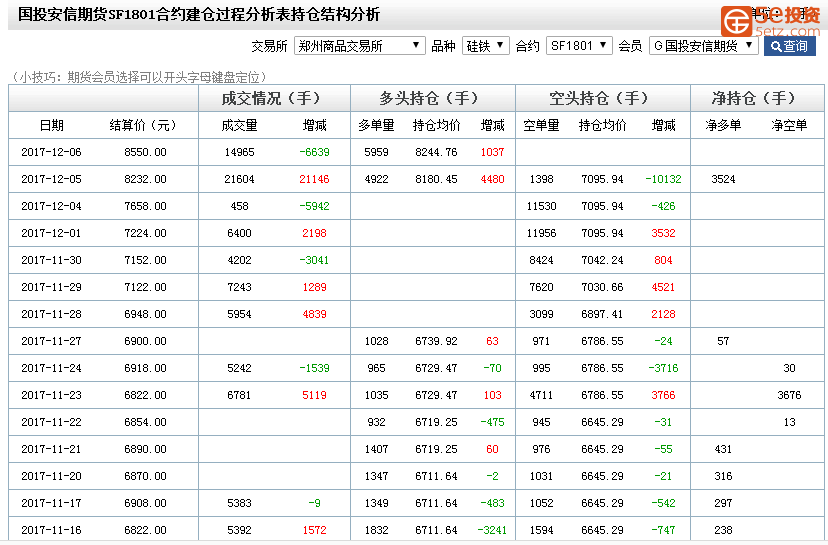828x545 pixels.
Task: Click the 交易所 field label
Action: click(269, 46)
